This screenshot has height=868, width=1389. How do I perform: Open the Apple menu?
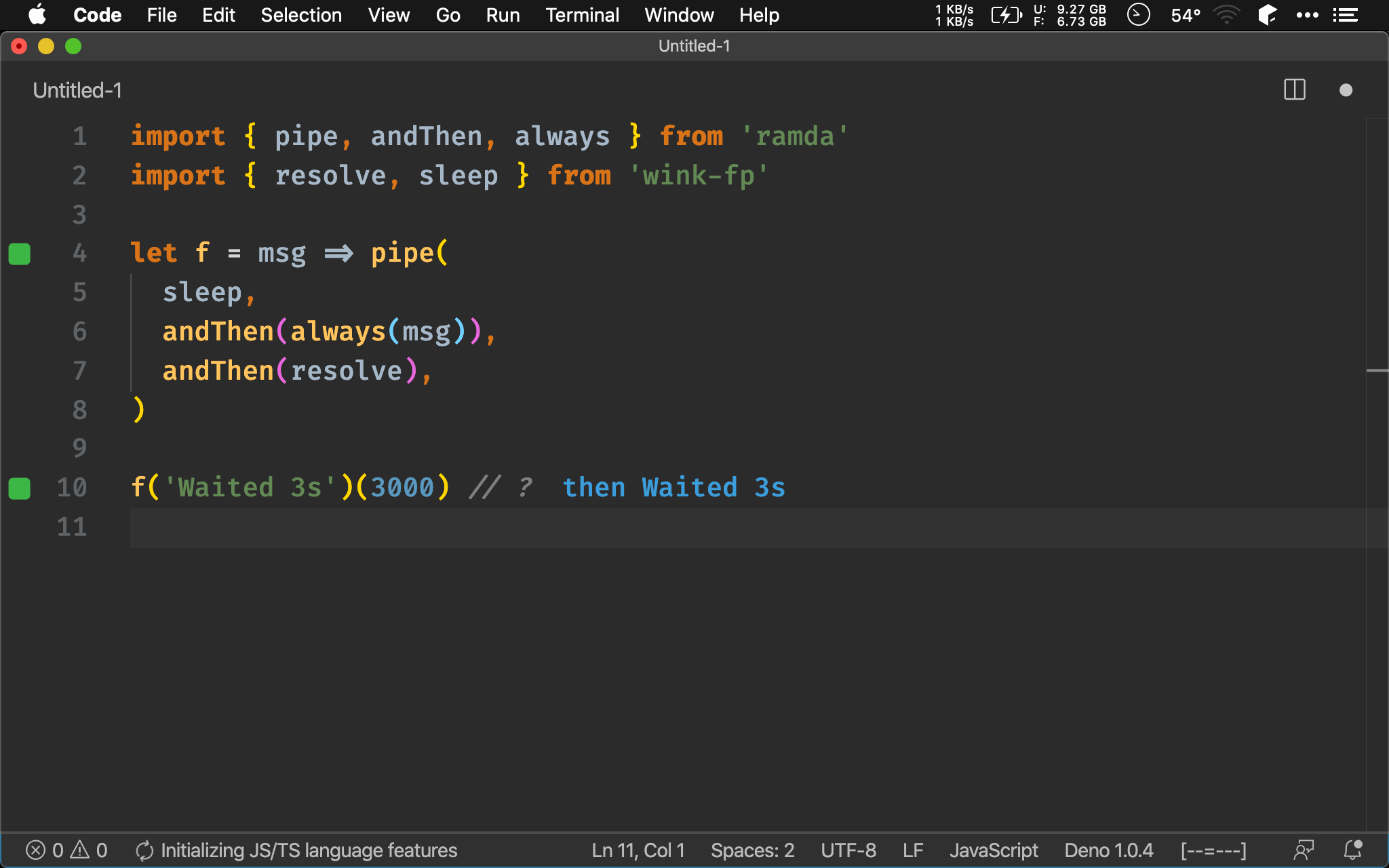37,15
